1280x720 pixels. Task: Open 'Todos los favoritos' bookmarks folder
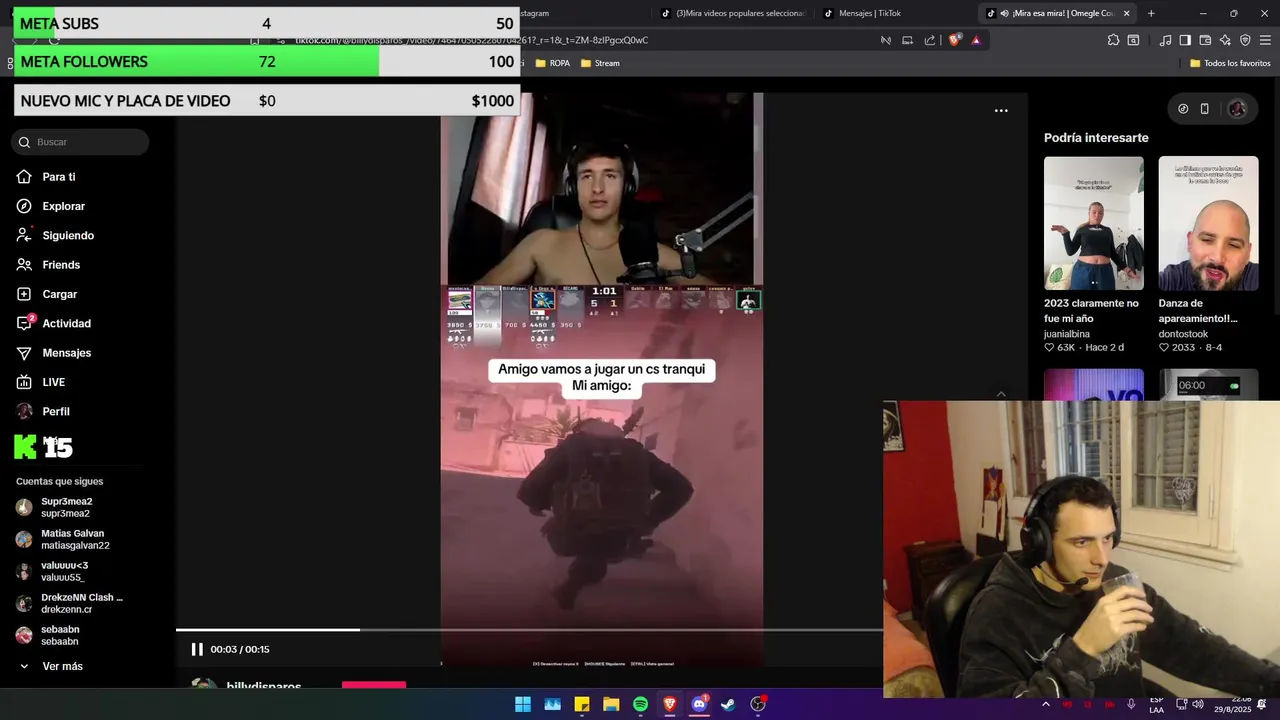click(x=1230, y=63)
